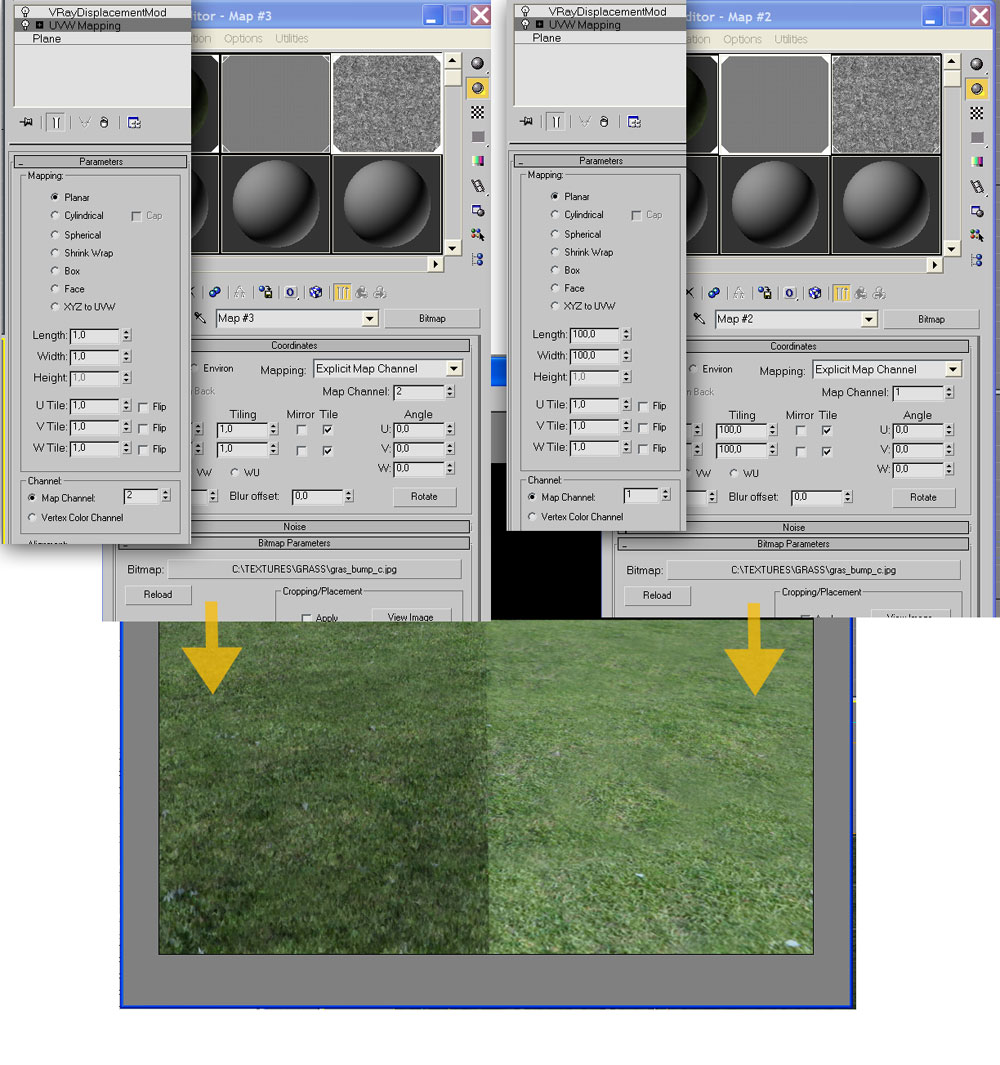Viewport: 1000px width, 1065px height.
Task: Select Spherical mapping in left UVW panel
Action: pyautogui.click(x=54, y=234)
